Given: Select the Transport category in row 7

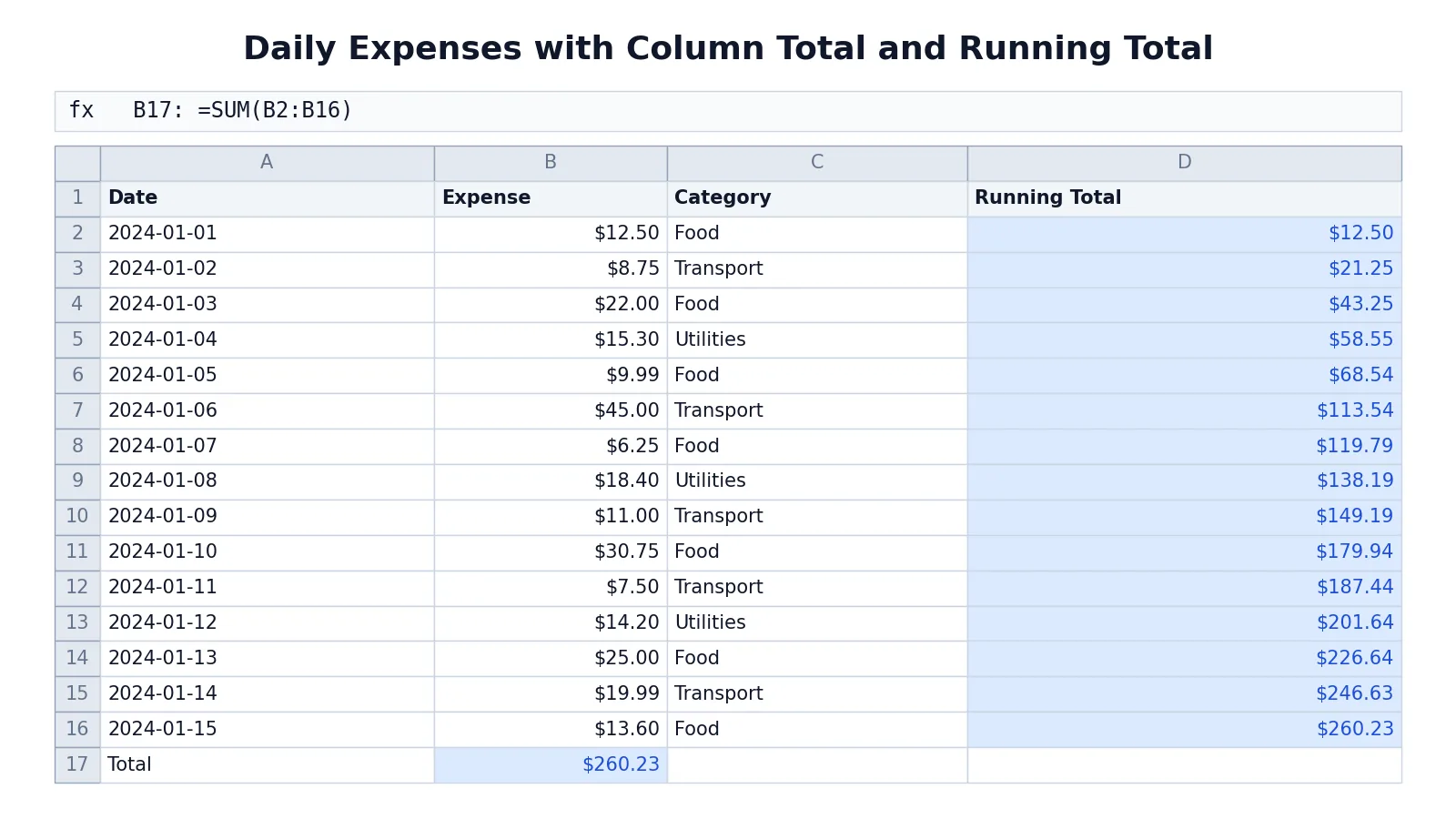Looking at the screenshot, I should pos(817,411).
